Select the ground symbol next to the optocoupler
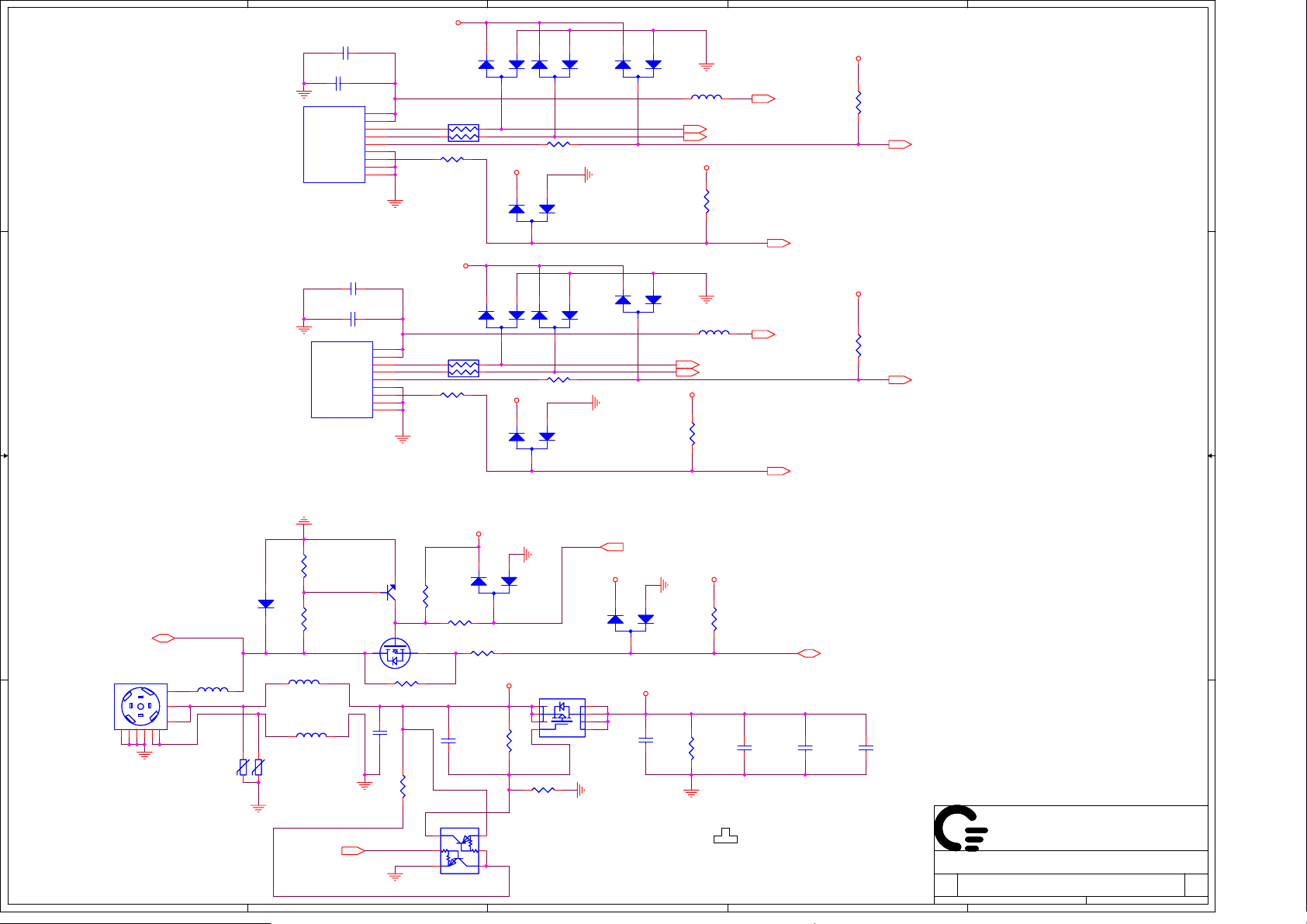The width and height of the screenshot is (1307, 924). (x=395, y=875)
